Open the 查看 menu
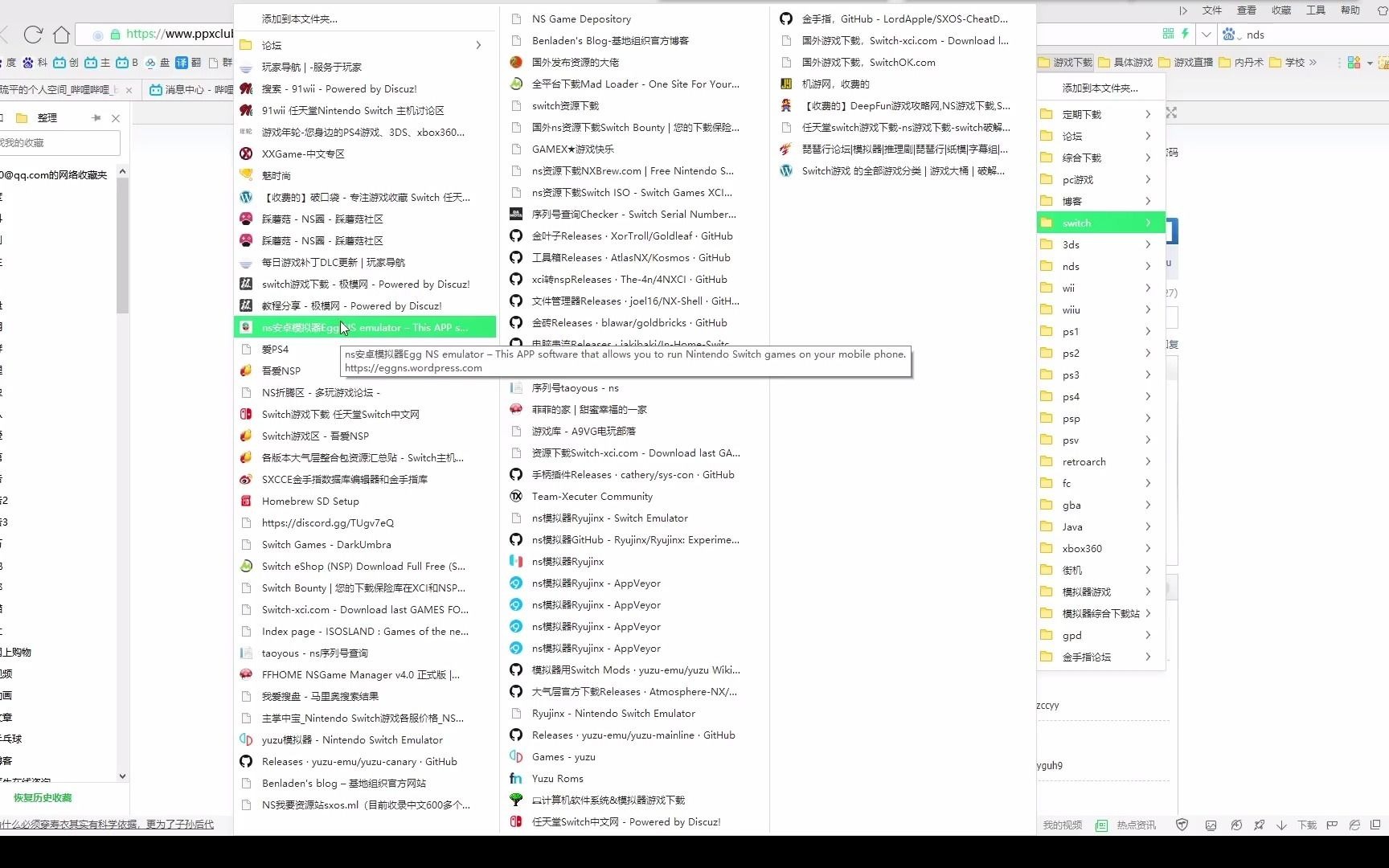The image size is (1389, 868). pyautogui.click(x=1246, y=10)
